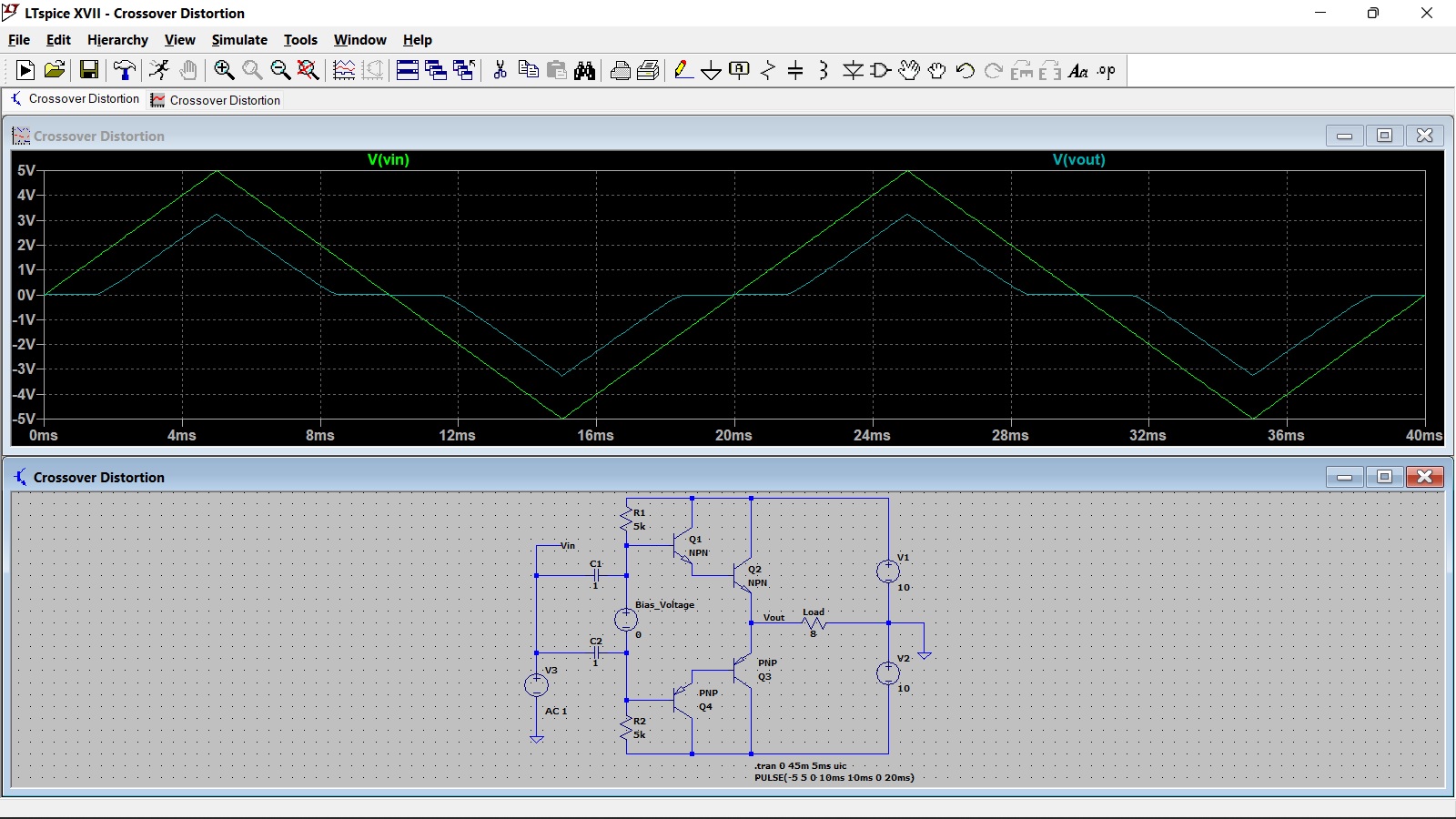1456x819 pixels.
Task: Click the 20ms time axis label
Action: [733, 435]
